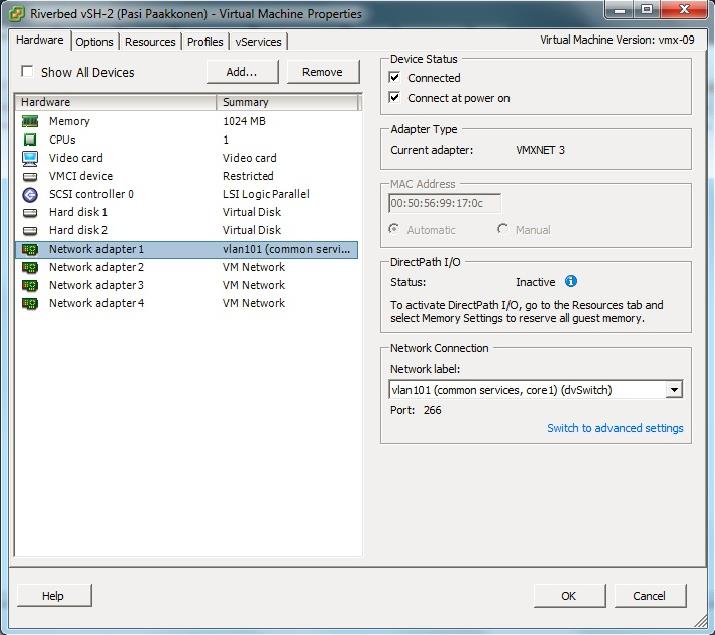This screenshot has height=635, width=715.
Task: Confirm with the OK button
Action: [x=569, y=596]
